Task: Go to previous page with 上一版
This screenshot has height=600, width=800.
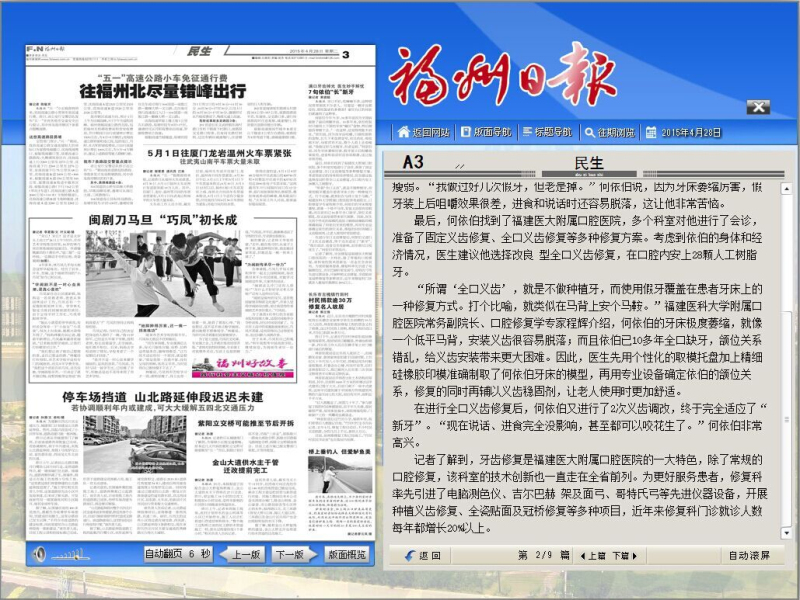Action: pyautogui.click(x=242, y=555)
